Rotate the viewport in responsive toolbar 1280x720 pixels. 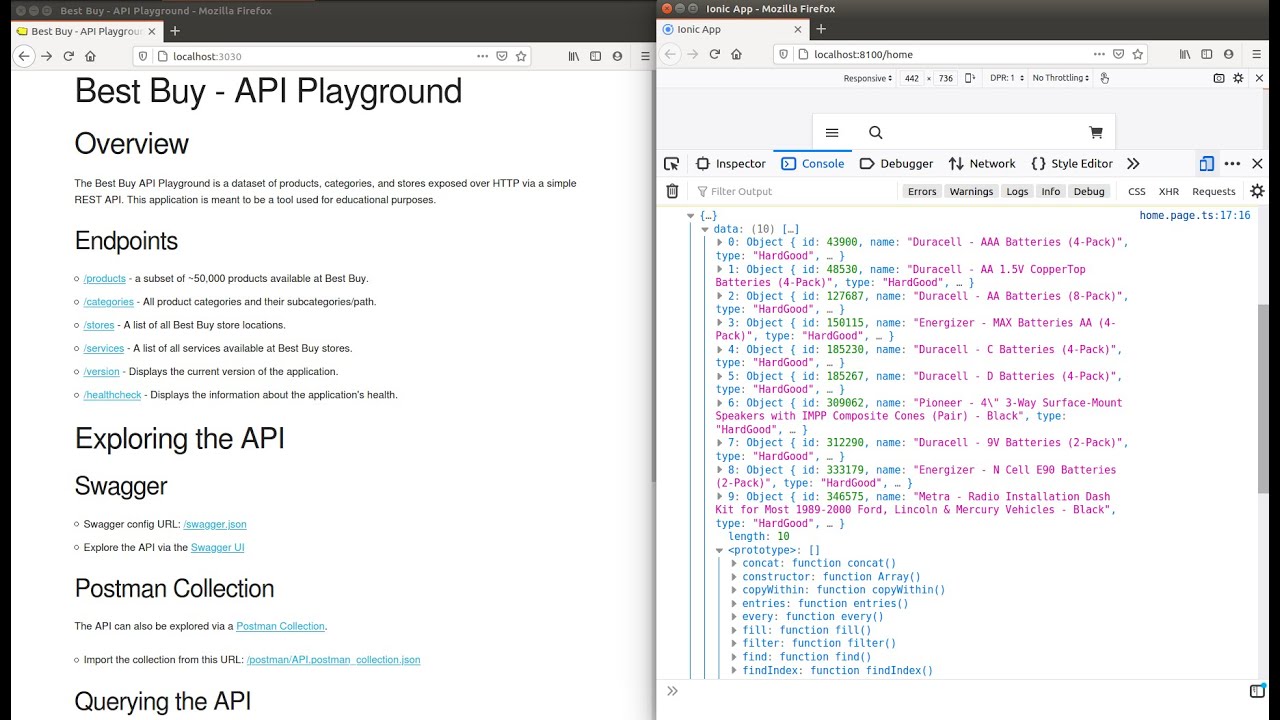click(969, 78)
